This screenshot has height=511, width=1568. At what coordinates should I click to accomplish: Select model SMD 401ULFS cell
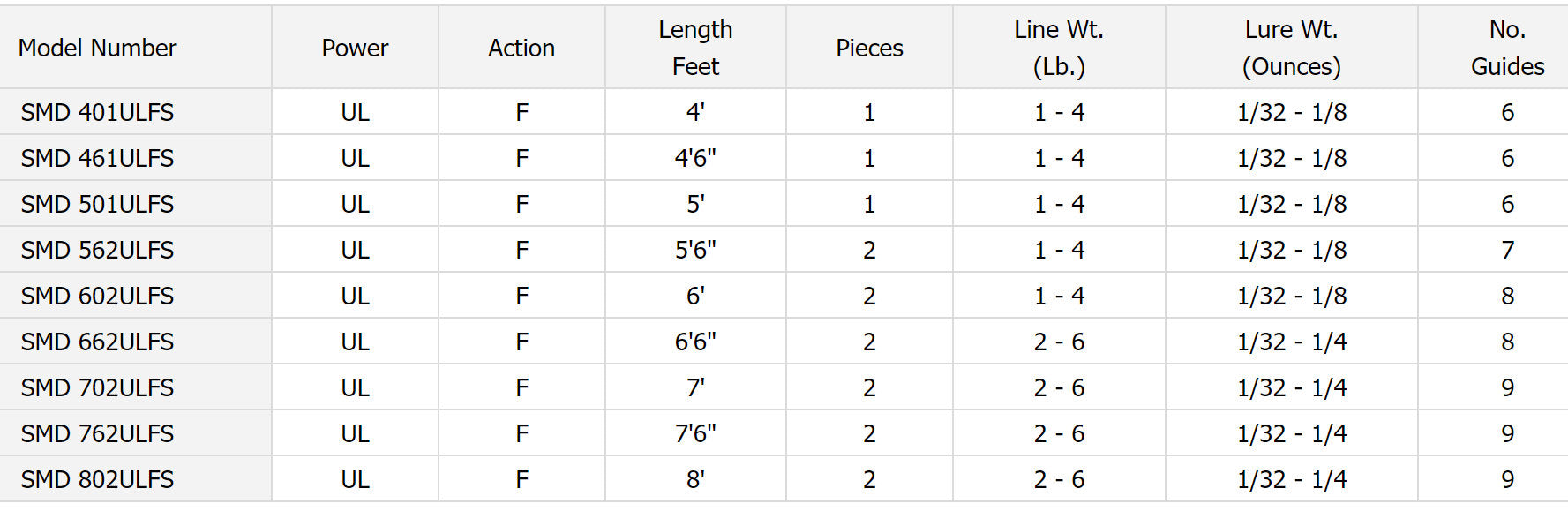(97, 112)
